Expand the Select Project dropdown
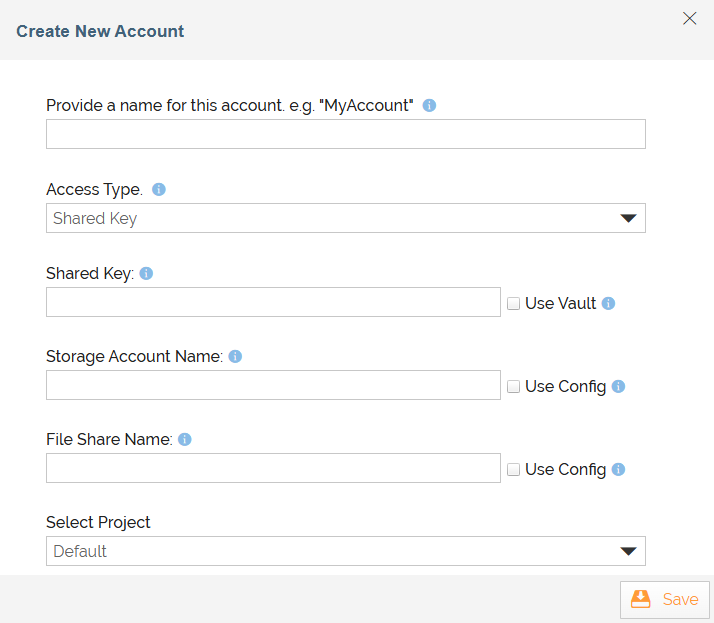Image resolution: width=714 pixels, height=623 pixels. 345,551
